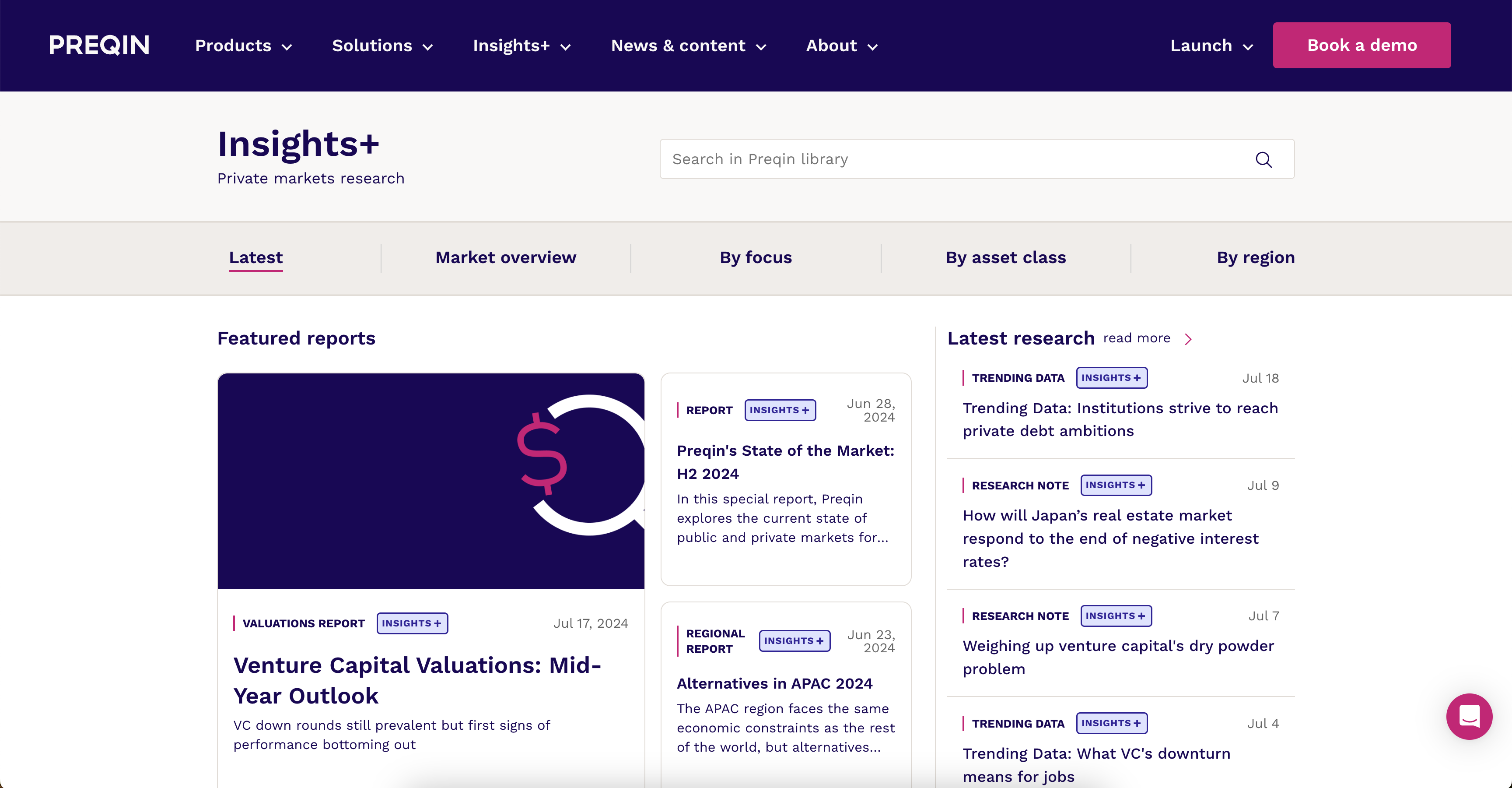This screenshot has width=1512, height=788.
Task: Open the chat widget bubble
Action: click(1469, 716)
